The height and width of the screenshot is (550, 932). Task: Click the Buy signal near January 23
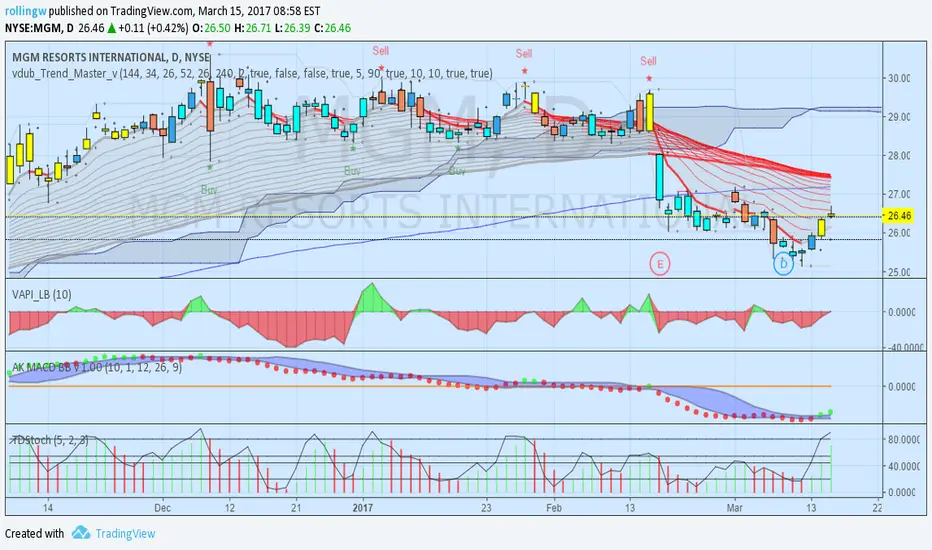point(456,171)
